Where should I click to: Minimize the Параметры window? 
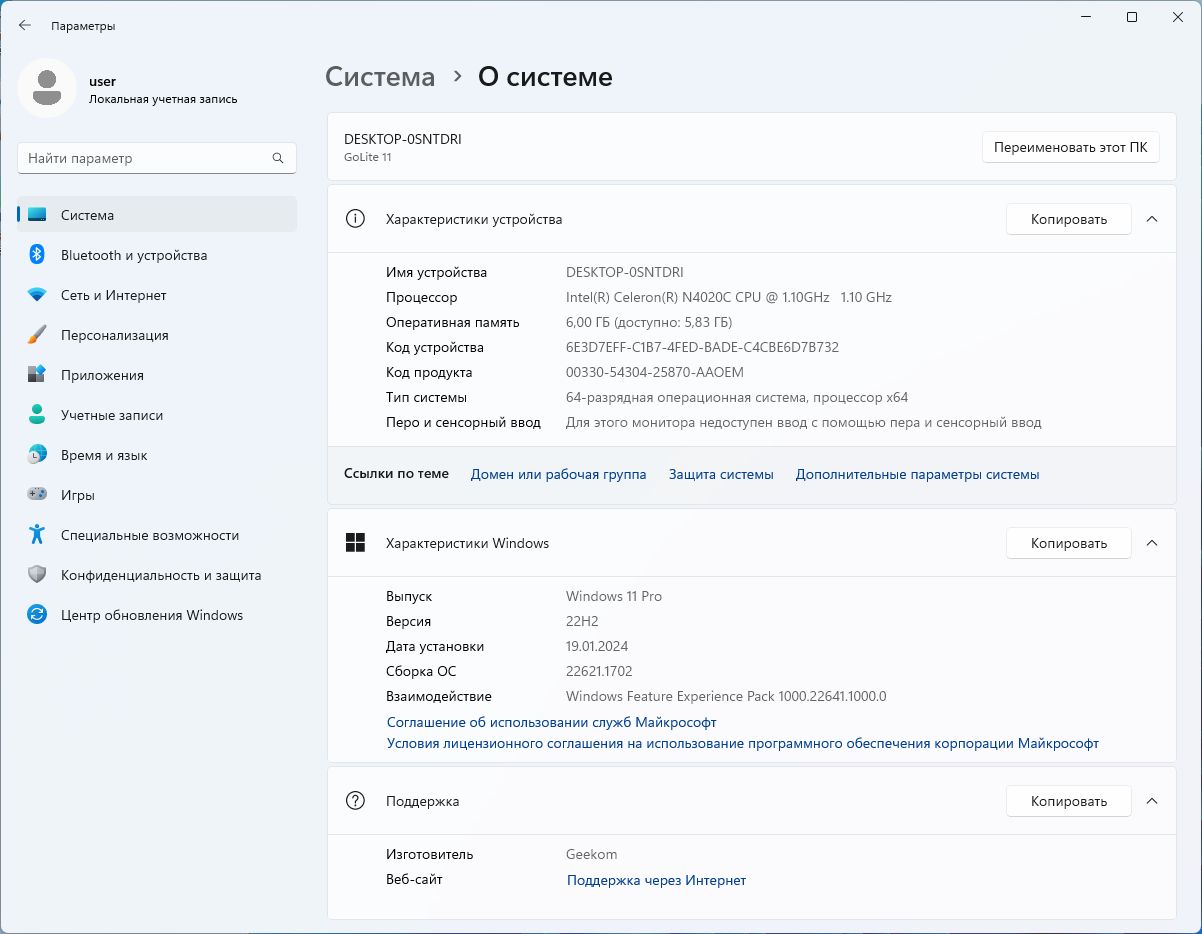[x=1087, y=17]
